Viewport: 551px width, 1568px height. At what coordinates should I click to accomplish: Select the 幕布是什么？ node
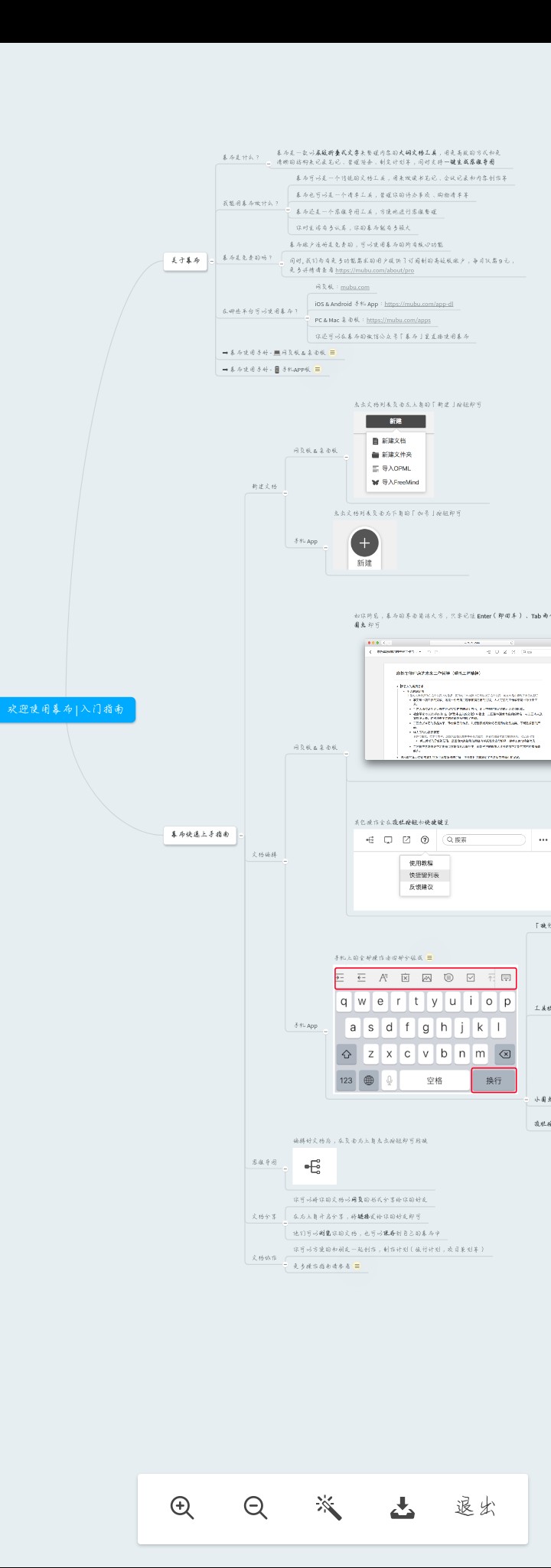pyautogui.click(x=240, y=158)
